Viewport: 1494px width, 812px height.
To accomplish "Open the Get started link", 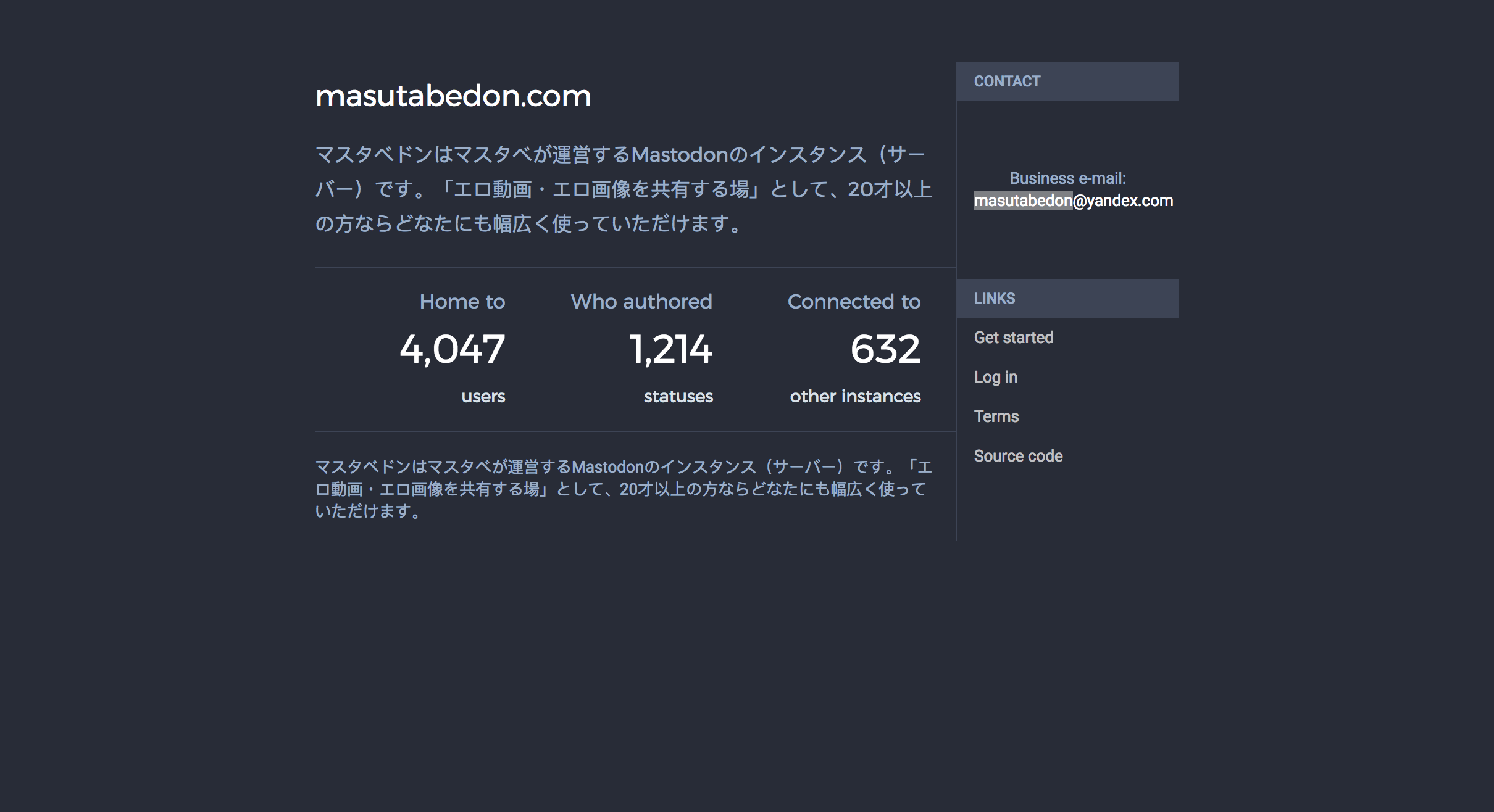I will pyautogui.click(x=1014, y=338).
